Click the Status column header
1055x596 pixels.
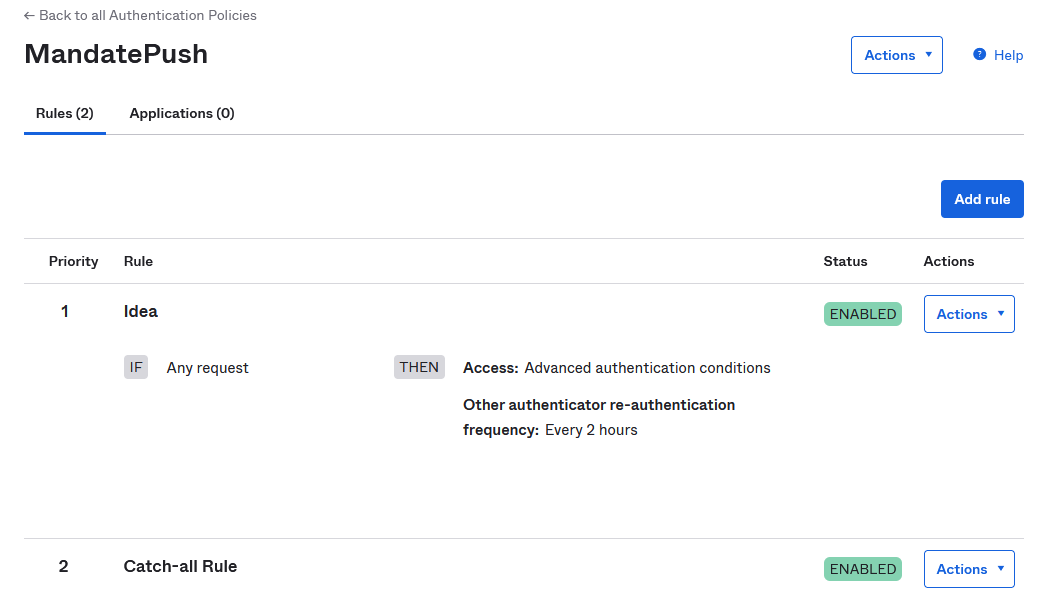click(845, 261)
